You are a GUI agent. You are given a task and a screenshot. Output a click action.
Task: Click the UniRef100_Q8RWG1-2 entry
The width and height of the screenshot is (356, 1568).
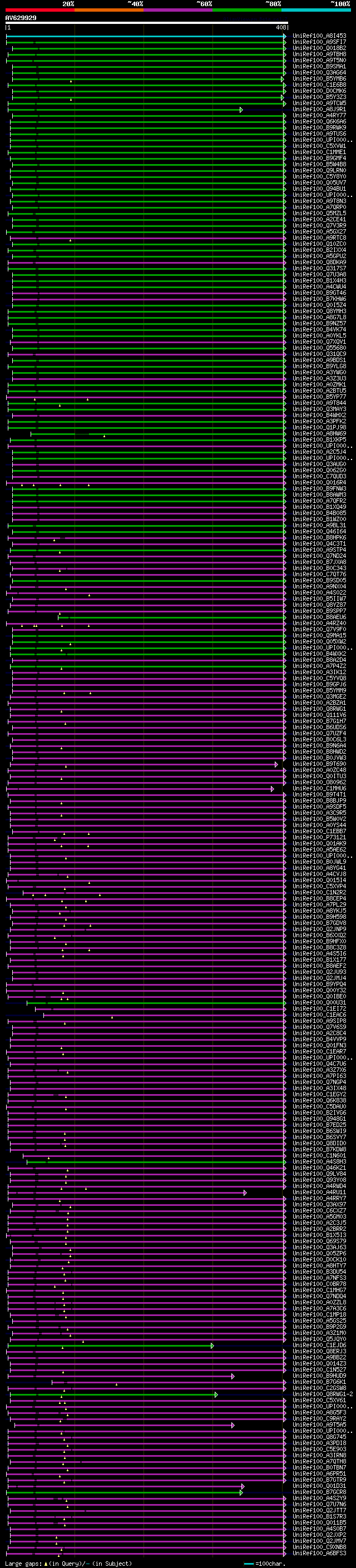[x=323, y=1394]
